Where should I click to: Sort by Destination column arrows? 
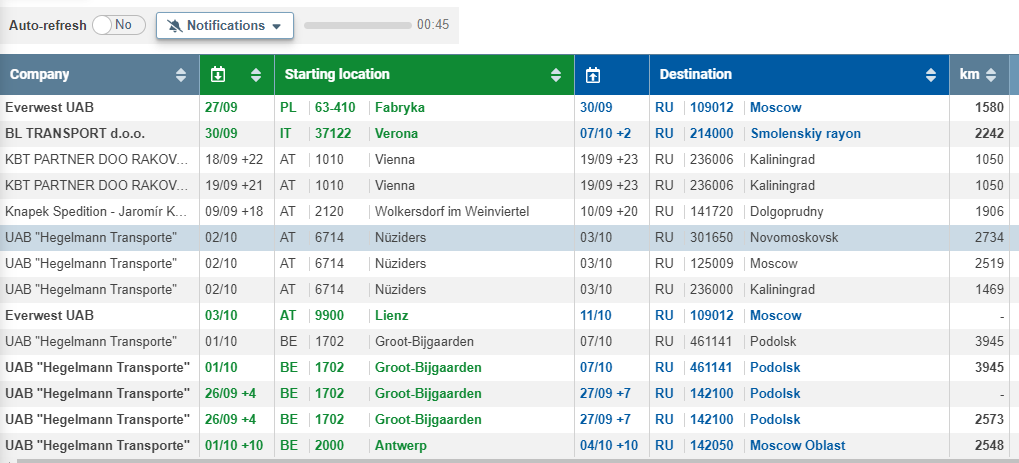[x=931, y=75]
